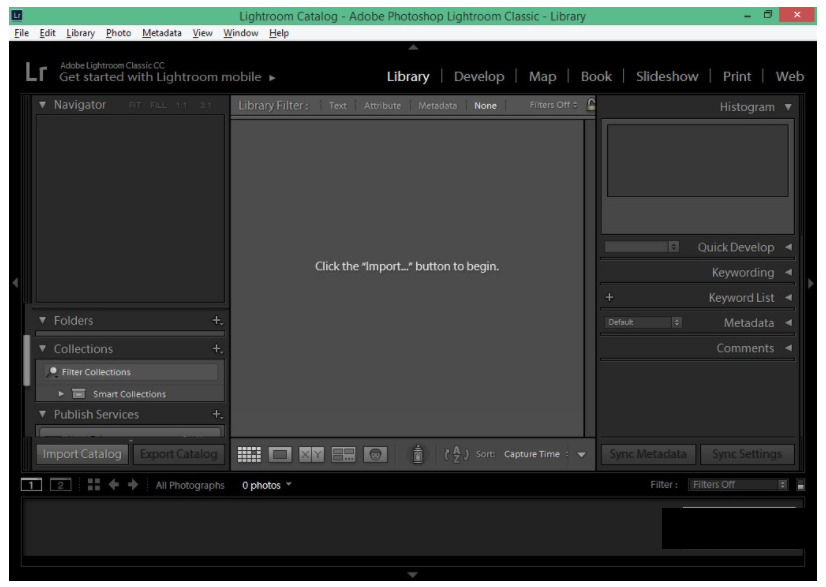Switch to the Slideshow module
Image resolution: width=826 pixels, height=587 pixels.
tap(667, 76)
